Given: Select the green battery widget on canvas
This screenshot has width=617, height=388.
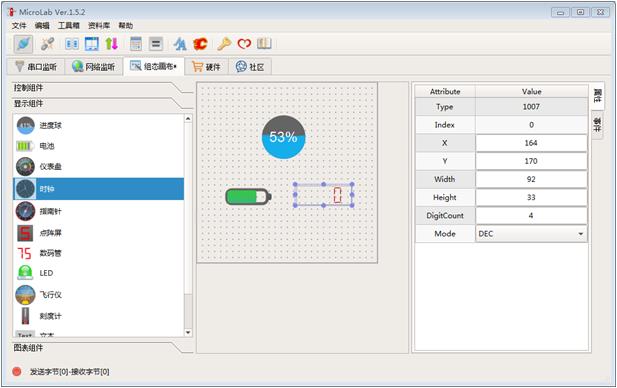Looking at the screenshot, I should (248, 197).
